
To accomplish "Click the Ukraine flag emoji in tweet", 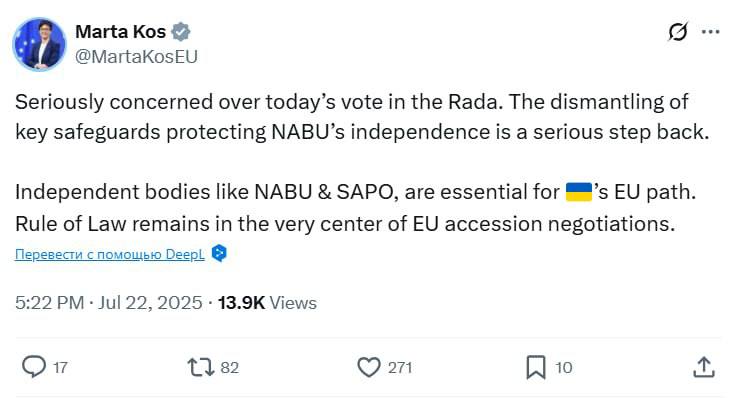I will (x=579, y=192).
